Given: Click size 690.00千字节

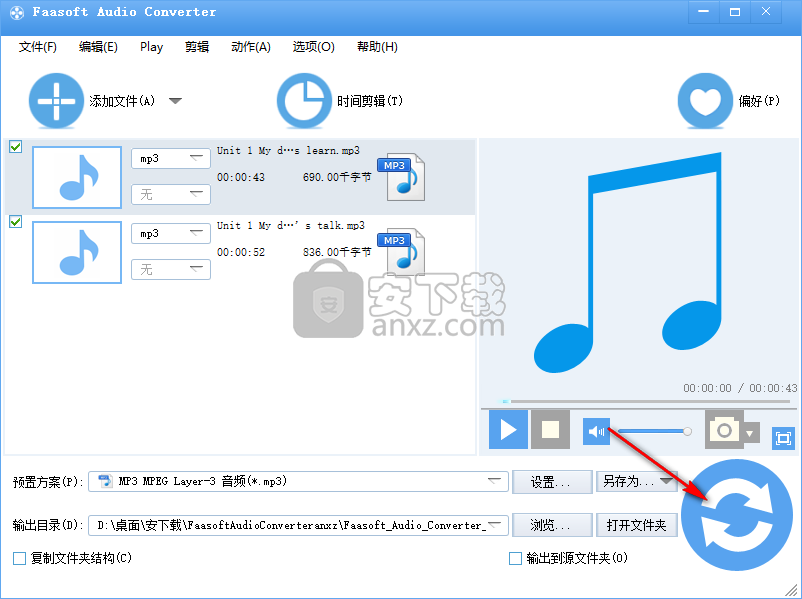Looking at the screenshot, I should tap(337, 178).
